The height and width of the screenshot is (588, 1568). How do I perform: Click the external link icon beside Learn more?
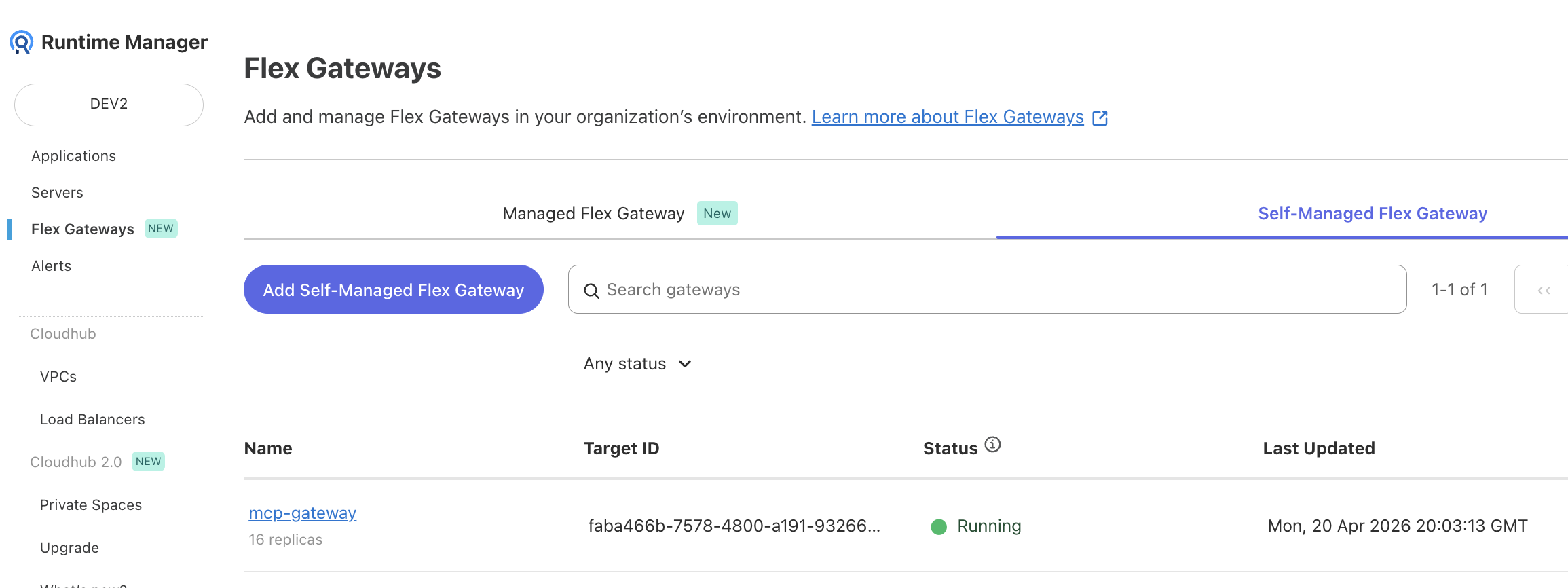click(1100, 118)
